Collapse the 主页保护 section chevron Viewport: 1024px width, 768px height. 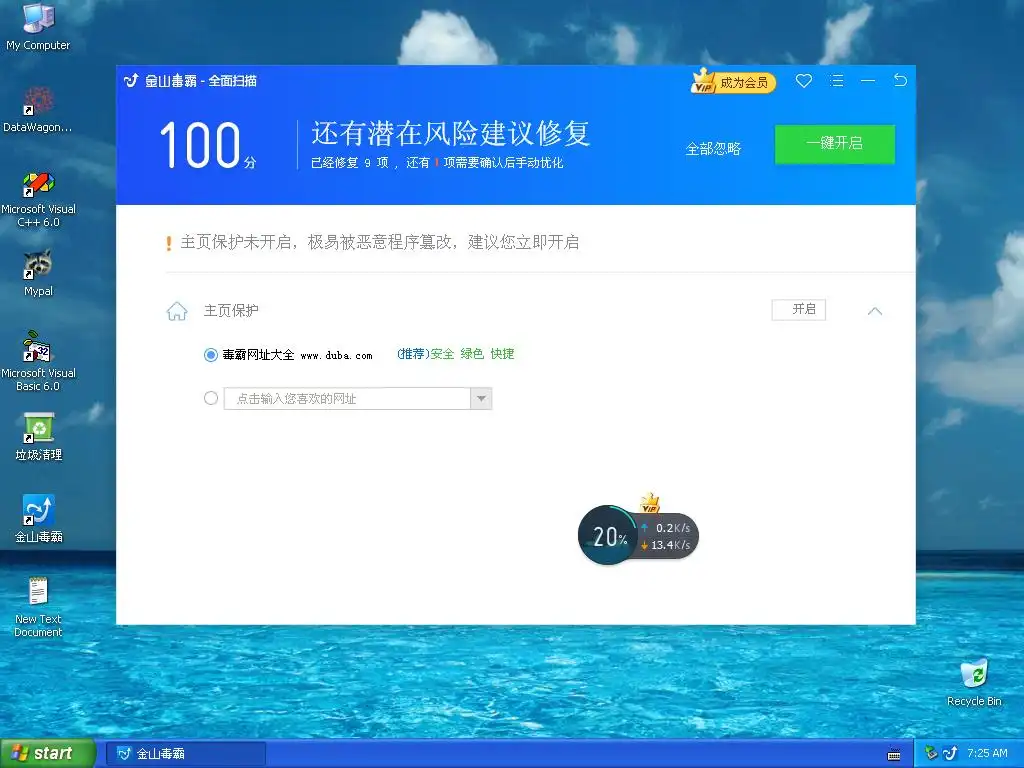874,311
